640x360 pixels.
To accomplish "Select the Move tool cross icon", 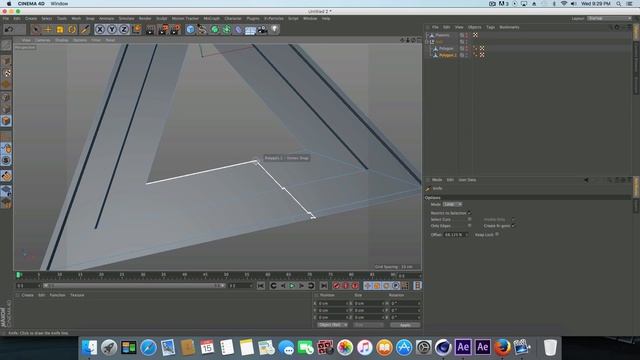I will coord(48,29).
